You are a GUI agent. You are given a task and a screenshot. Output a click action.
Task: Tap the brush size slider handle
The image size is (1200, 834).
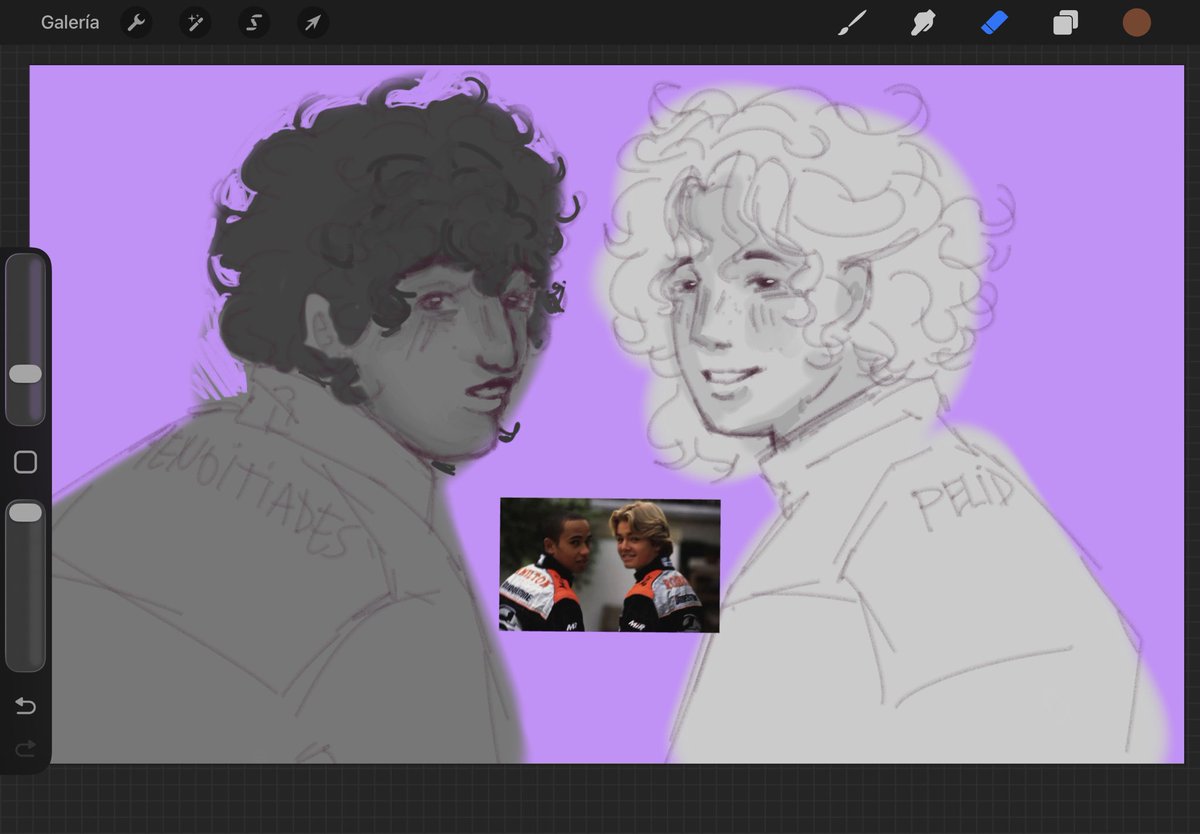[x=25, y=374]
